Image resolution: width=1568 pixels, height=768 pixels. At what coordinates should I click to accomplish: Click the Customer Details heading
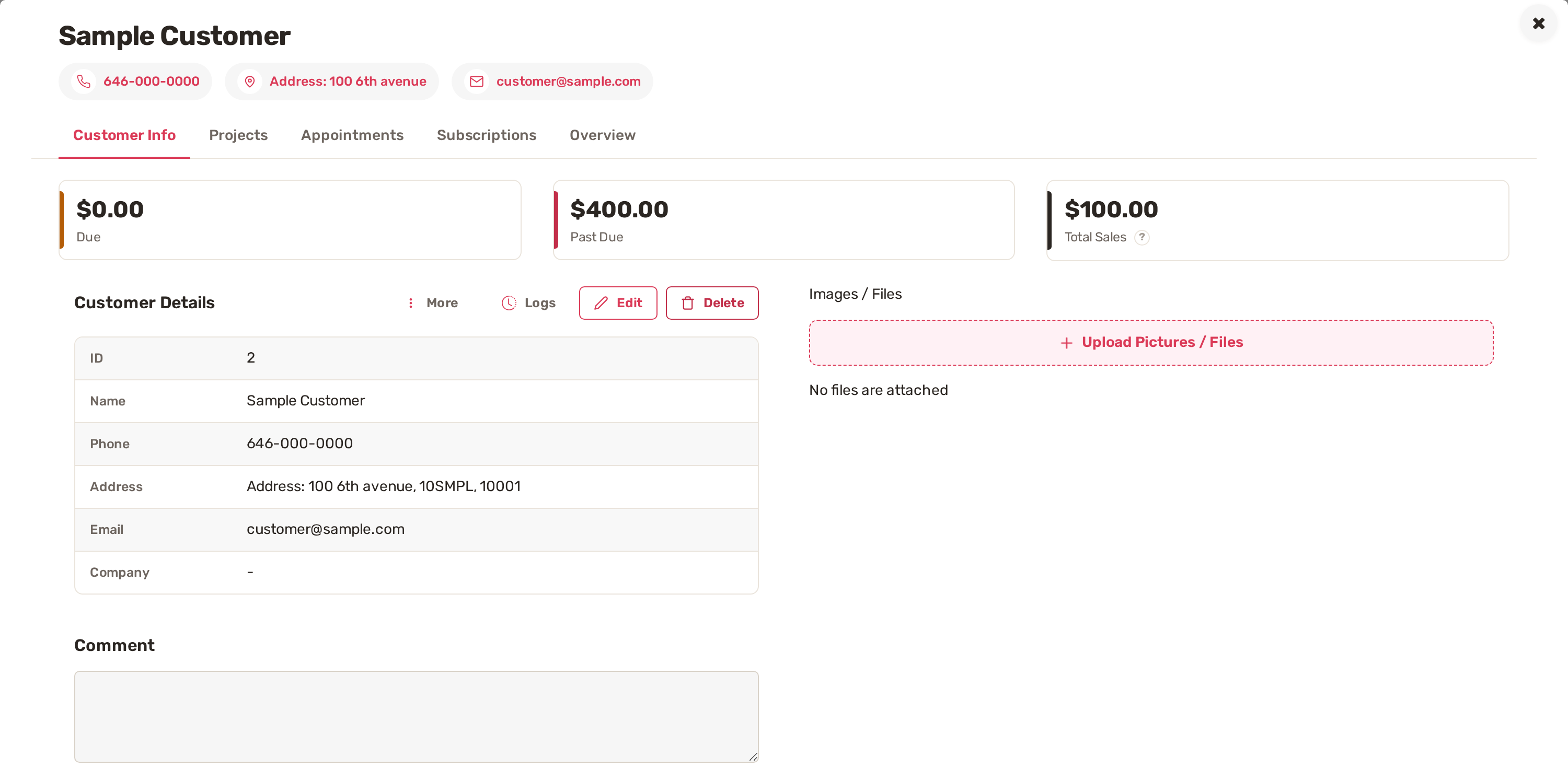click(x=144, y=303)
